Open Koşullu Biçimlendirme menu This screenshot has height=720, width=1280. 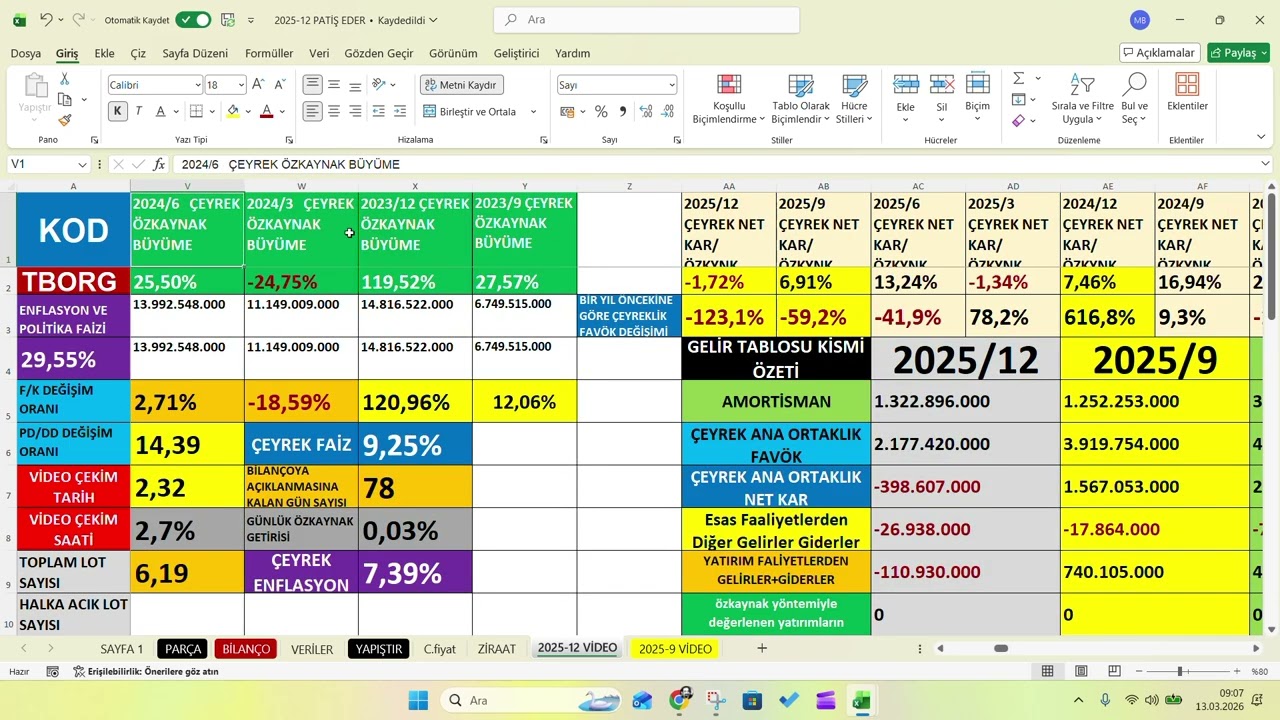[728, 99]
